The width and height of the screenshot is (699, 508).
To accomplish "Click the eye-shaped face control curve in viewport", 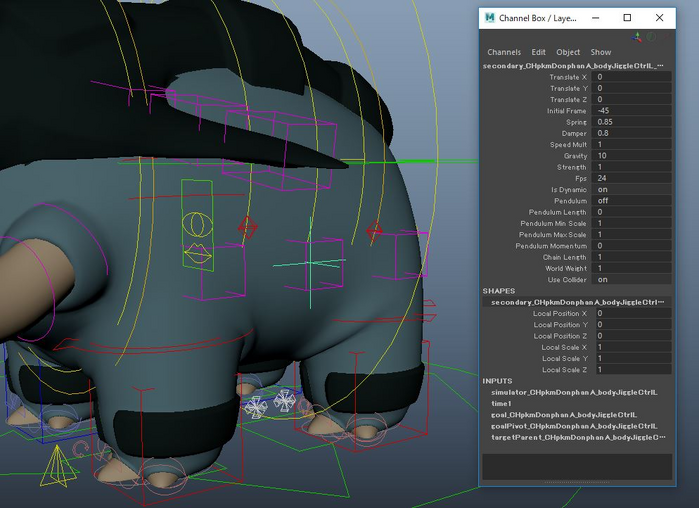I will [x=197, y=224].
